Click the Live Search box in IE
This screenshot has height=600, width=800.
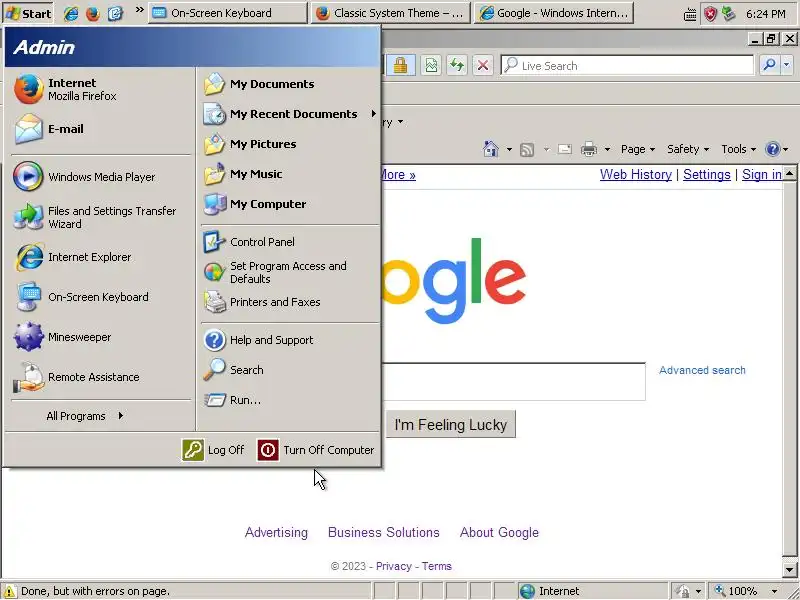pyautogui.click(x=627, y=65)
